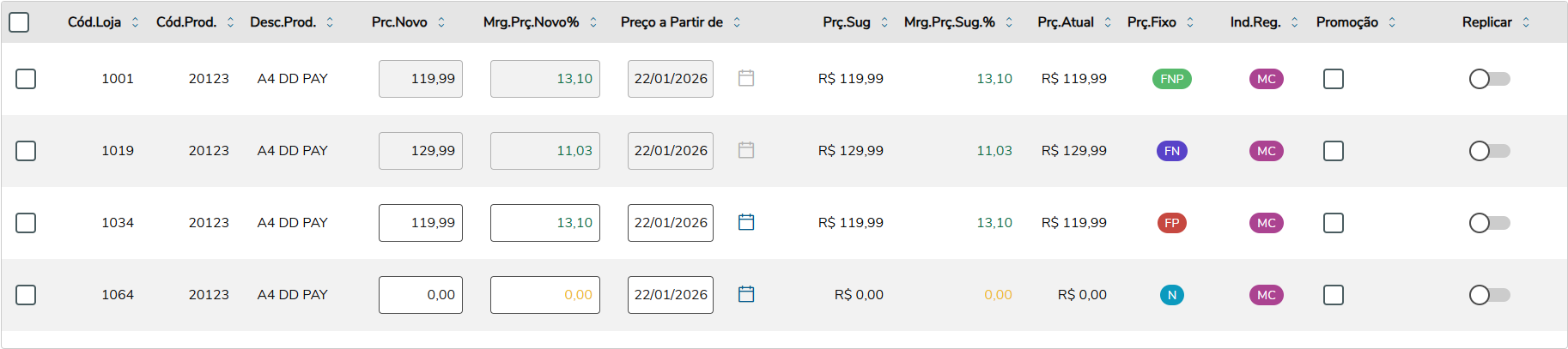Open calendar picker for store 1034 row
Screen dimensions: 1568x349
pos(746,222)
